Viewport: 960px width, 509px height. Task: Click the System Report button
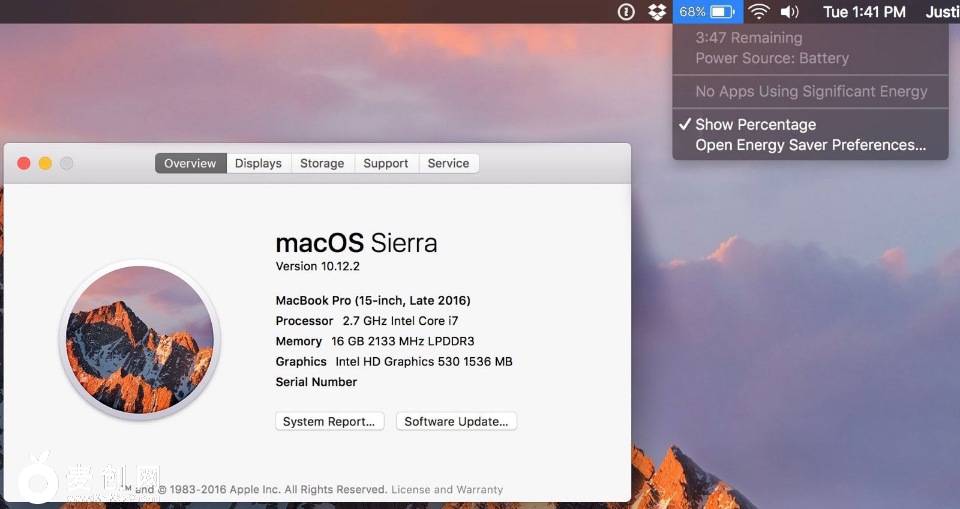click(329, 421)
